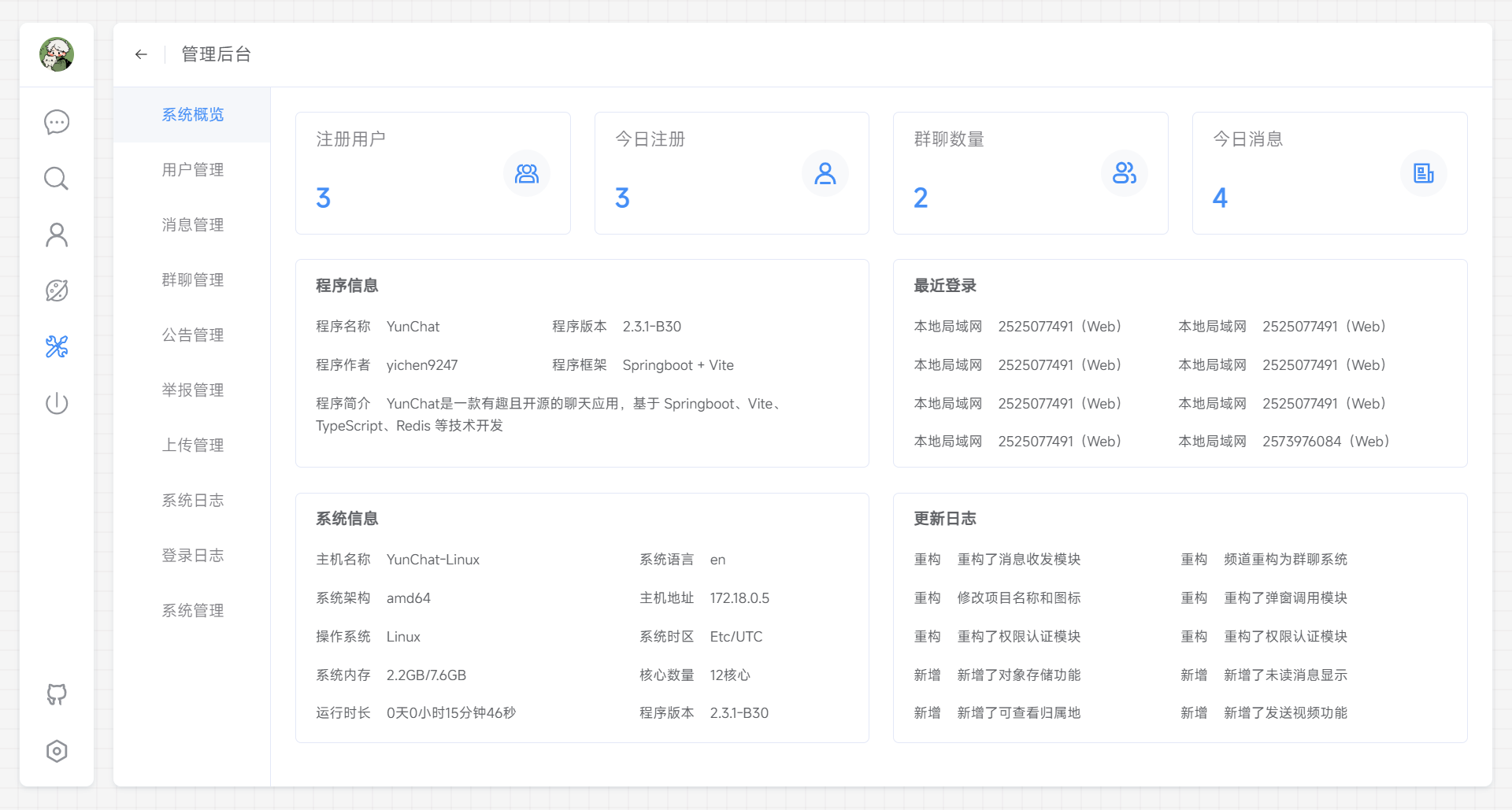Switch to the 用户管理 section

pyautogui.click(x=192, y=169)
